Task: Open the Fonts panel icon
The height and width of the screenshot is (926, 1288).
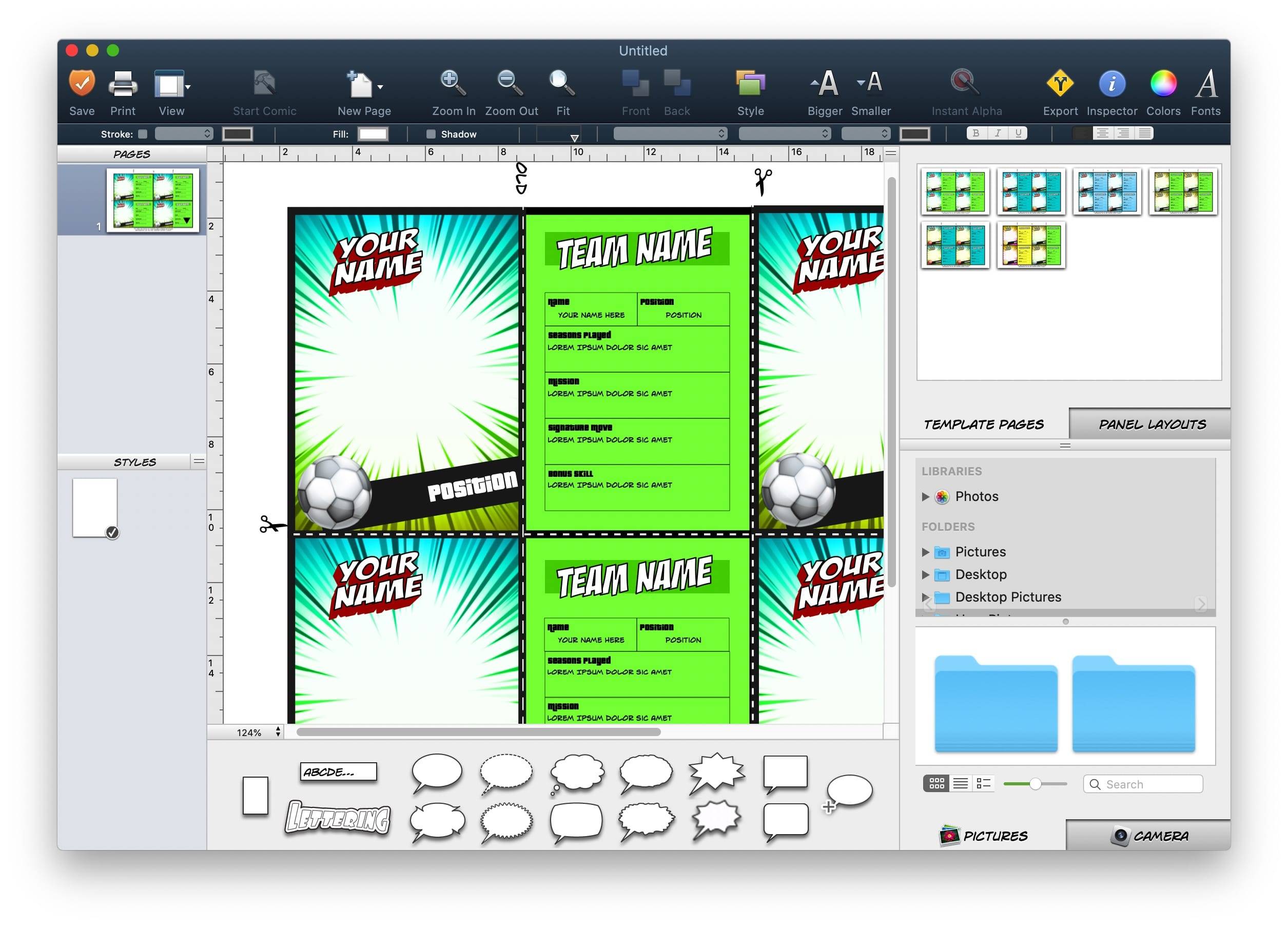Action: coord(1206,84)
